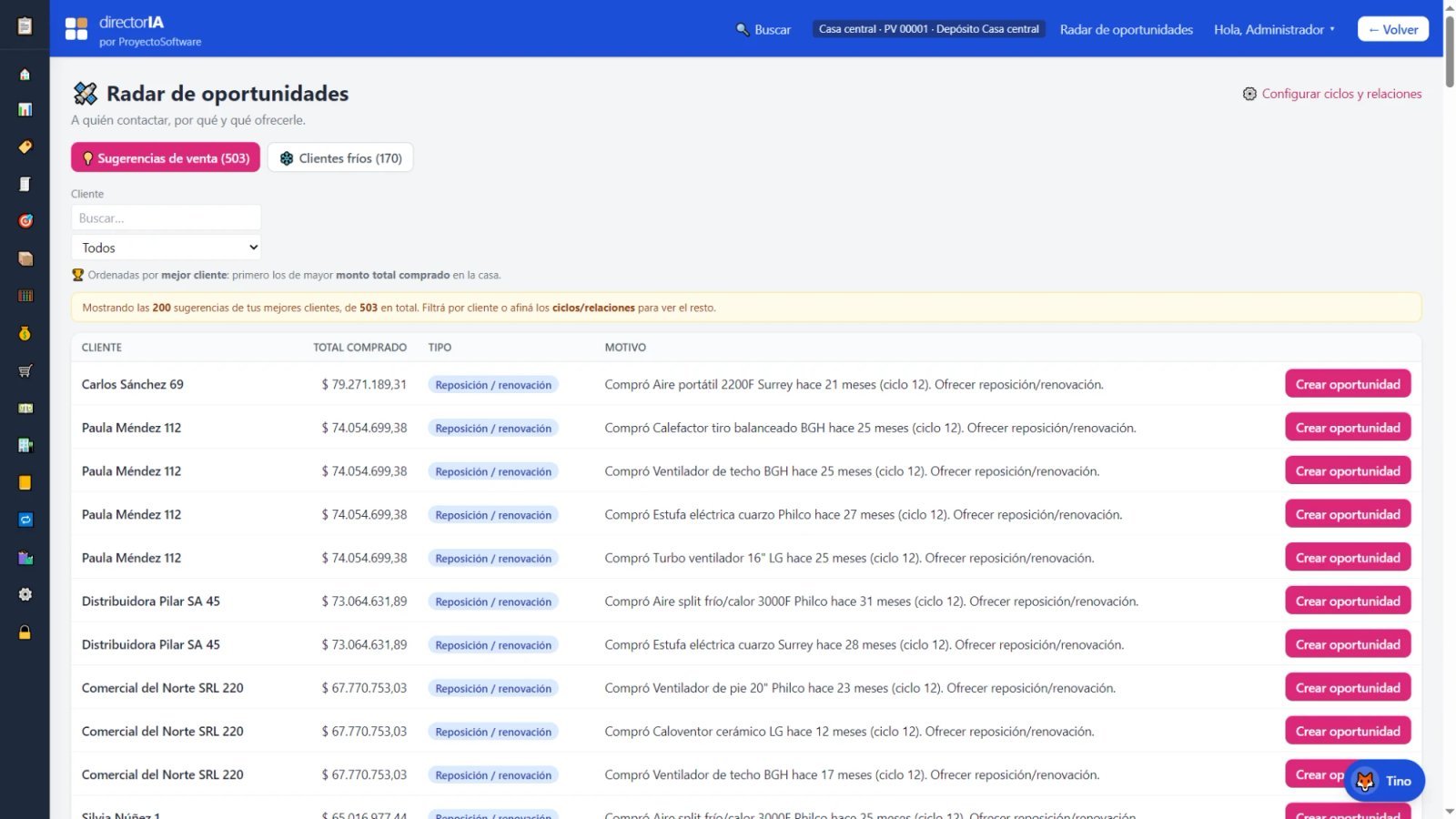Open the office building sidebar icon
The height and width of the screenshot is (819, 1456).
pyautogui.click(x=25, y=445)
